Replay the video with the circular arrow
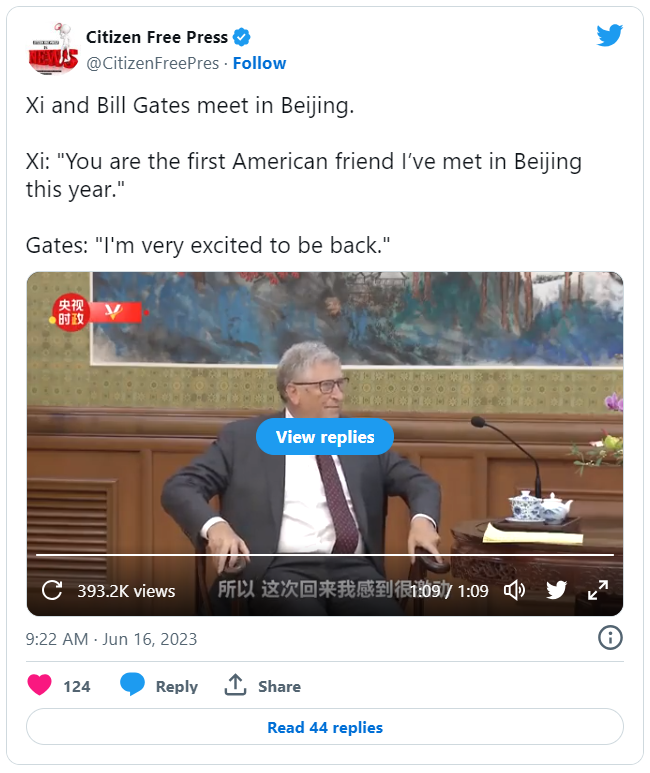This screenshot has width=650, height=773. tap(52, 590)
